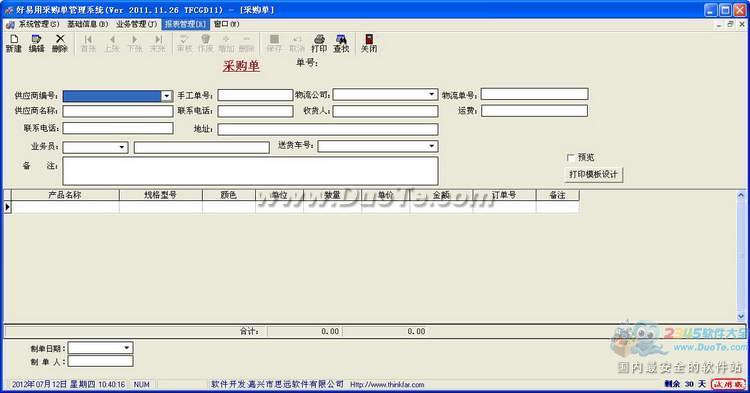This screenshot has height=393, width=750.
Task: Click the date and time in status bar
Action: point(68,384)
